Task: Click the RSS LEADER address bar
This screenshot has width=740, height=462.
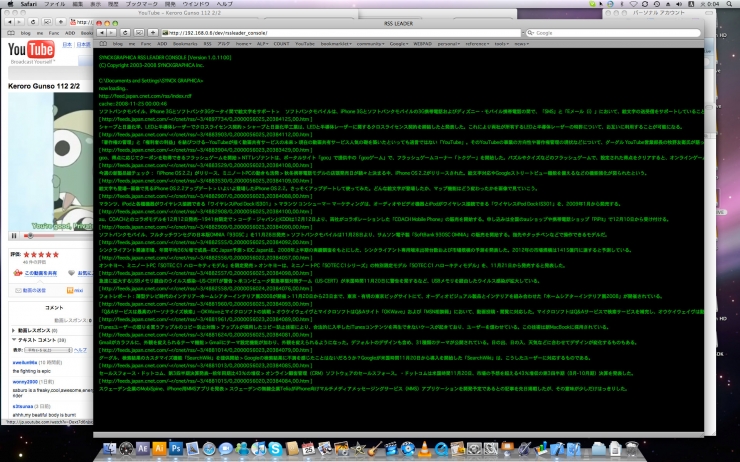Action: [x=341, y=33]
